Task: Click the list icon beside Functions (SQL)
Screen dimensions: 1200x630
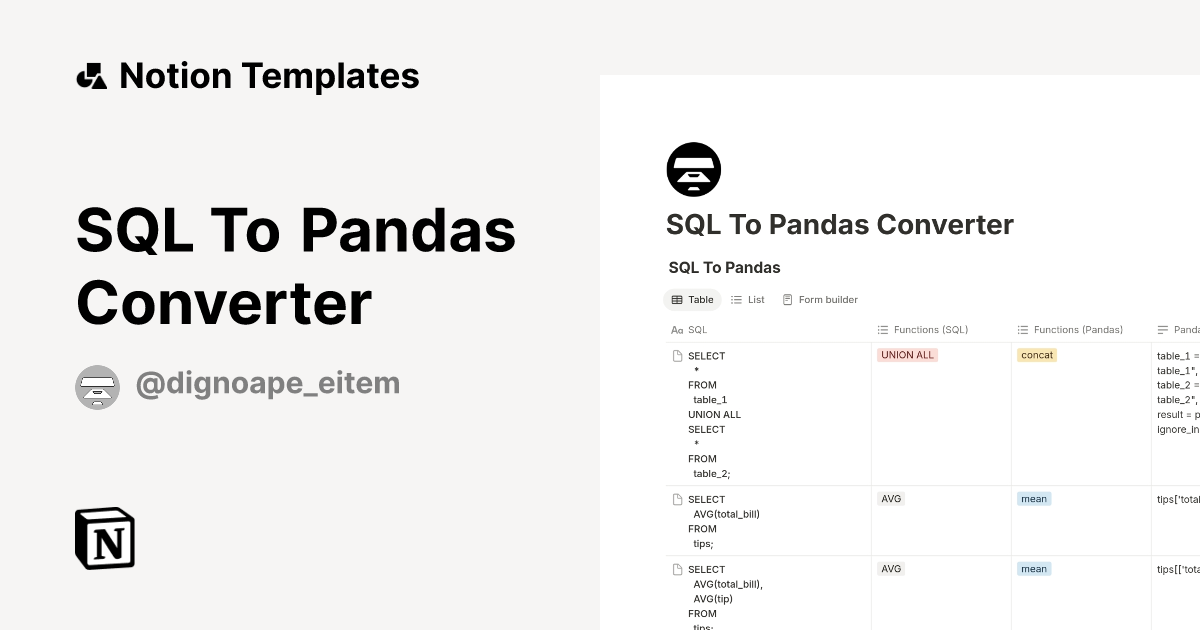Action: (882, 329)
